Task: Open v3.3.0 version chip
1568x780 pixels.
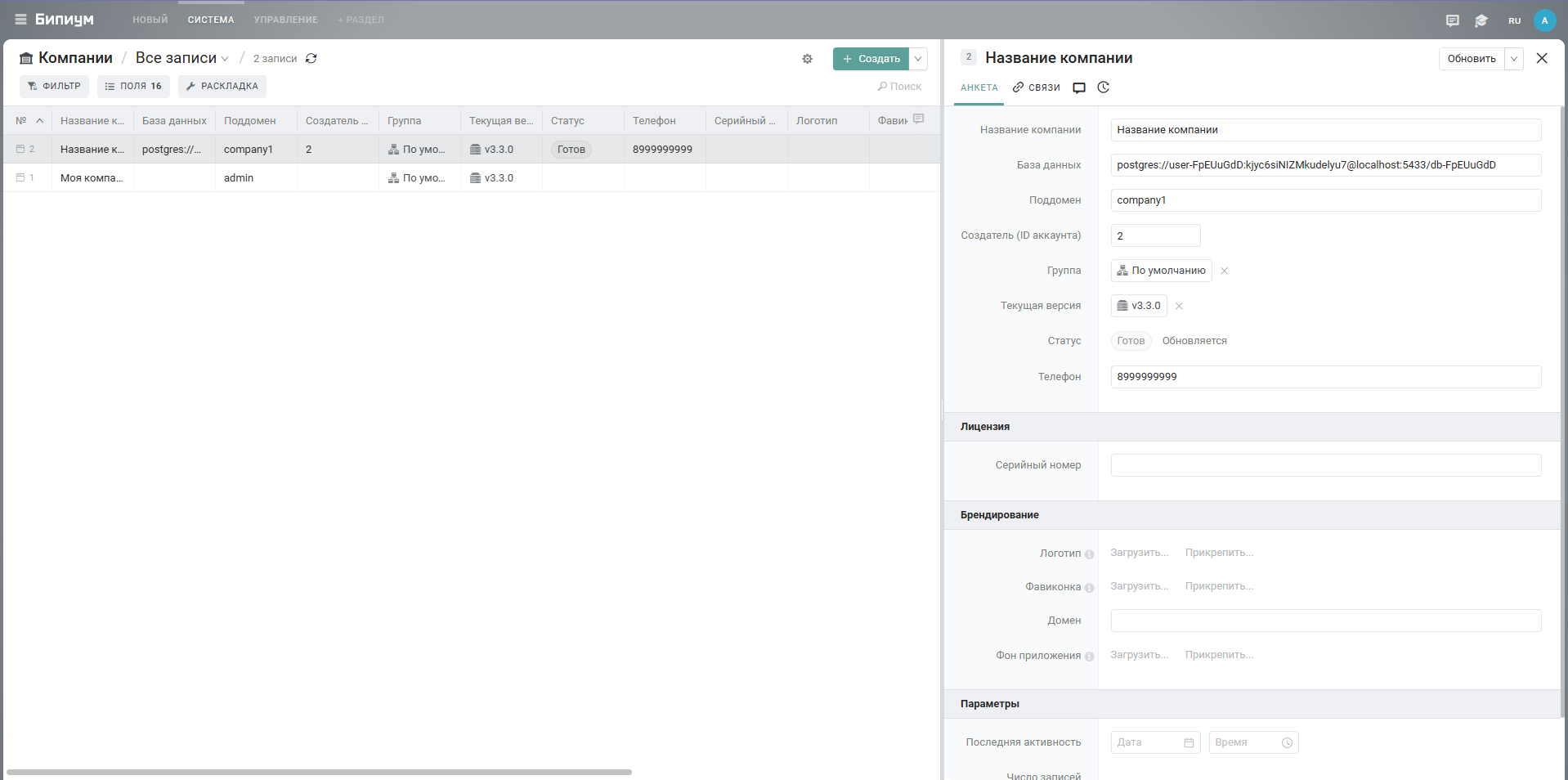Action: coord(1139,306)
